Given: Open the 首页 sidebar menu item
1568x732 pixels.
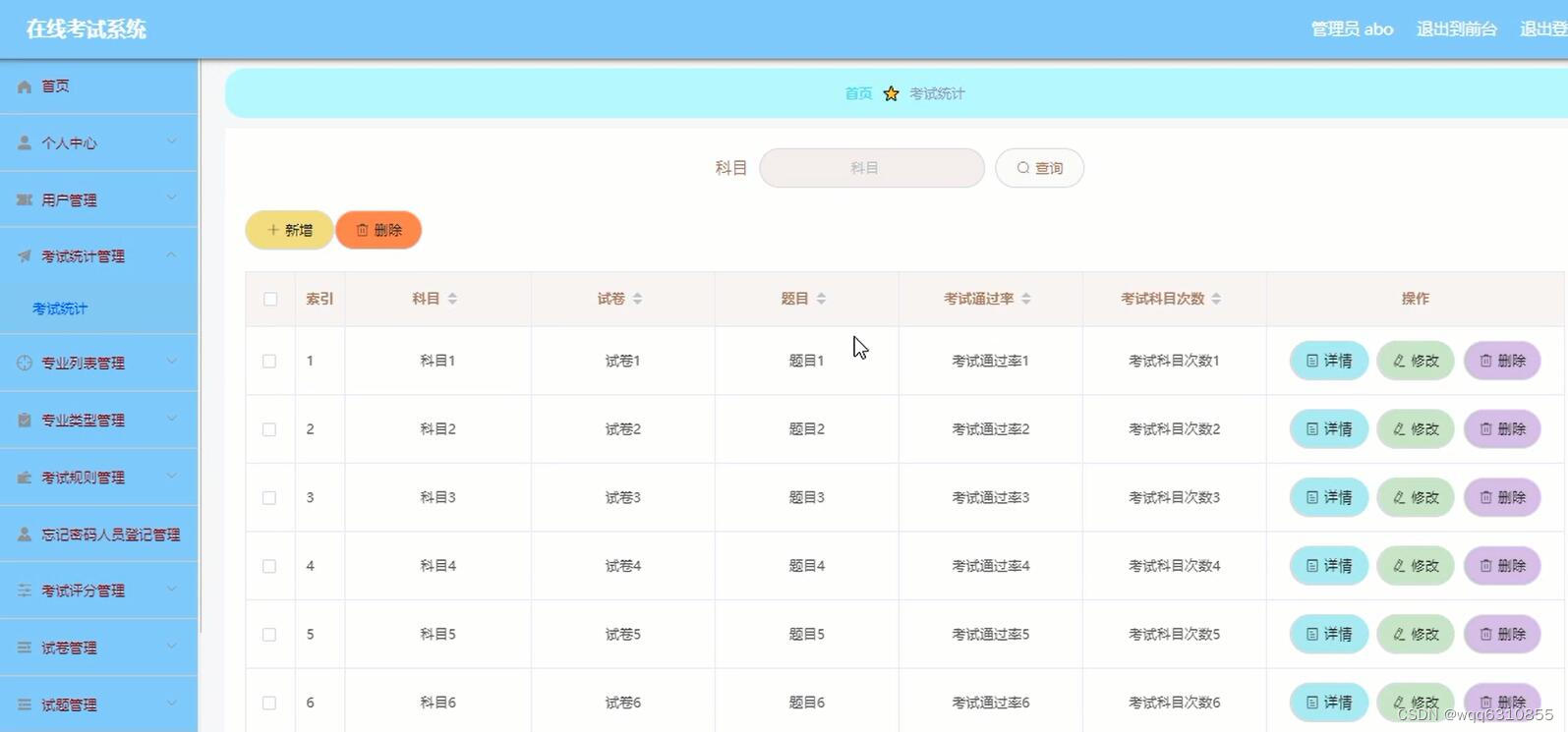Looking at the screenshot, I should [98, 86].
